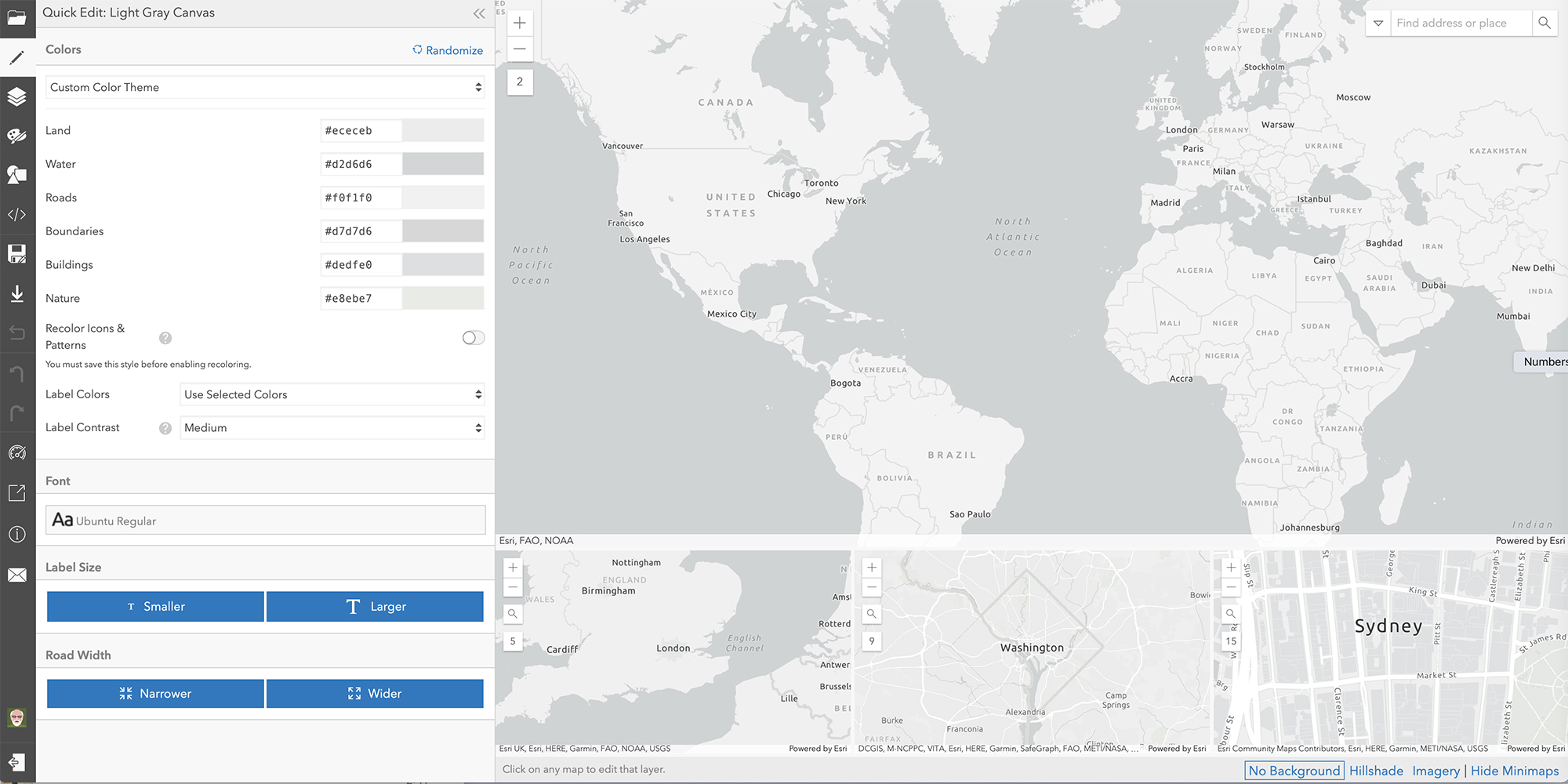This screenshot has width=1568, height=784.
Task: Switch the basemap preview to Hillshade
Action: coord(1376,771)
